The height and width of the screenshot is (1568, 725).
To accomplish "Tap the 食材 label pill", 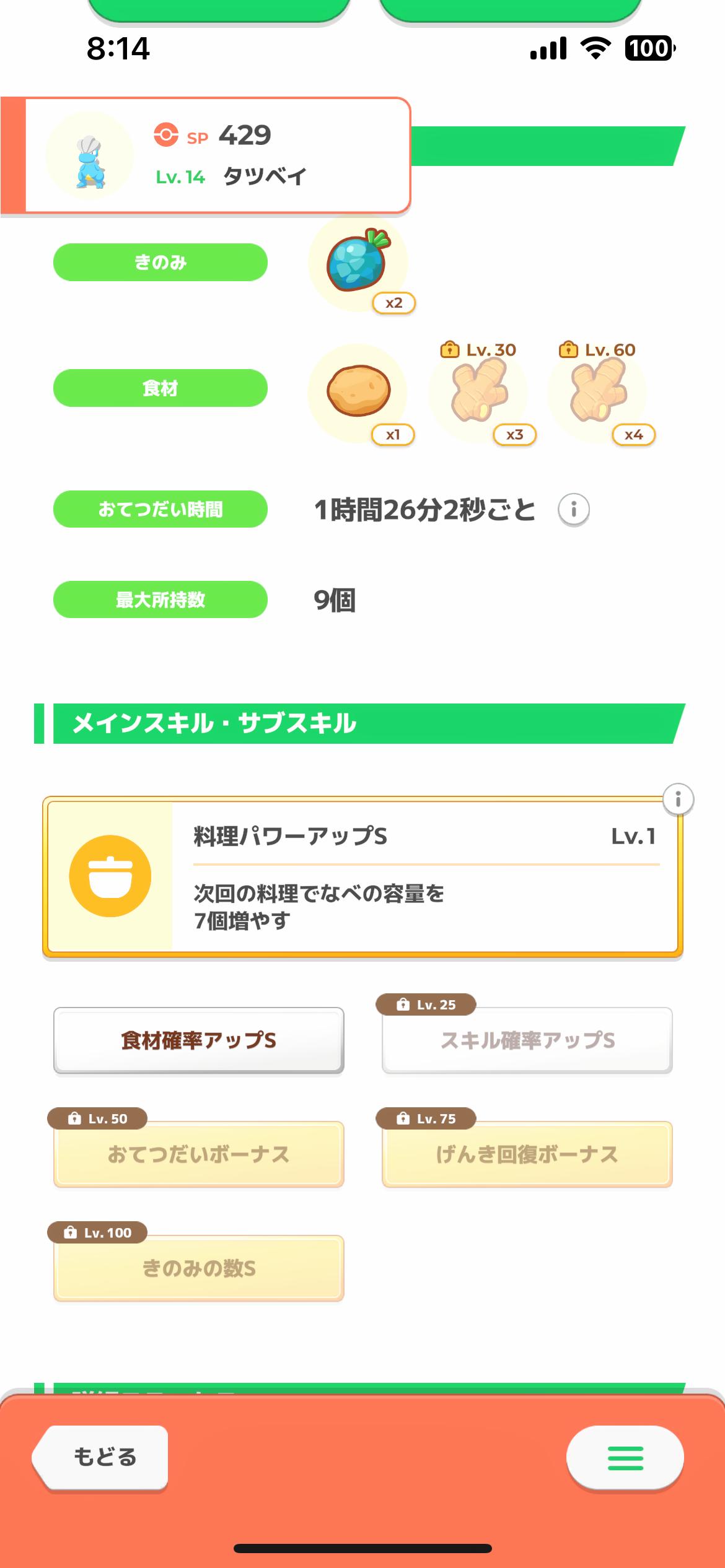I will (x=160, y=388).
